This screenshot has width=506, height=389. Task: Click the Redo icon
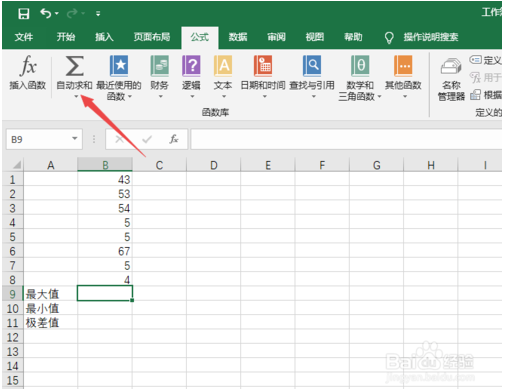[72, 13]
